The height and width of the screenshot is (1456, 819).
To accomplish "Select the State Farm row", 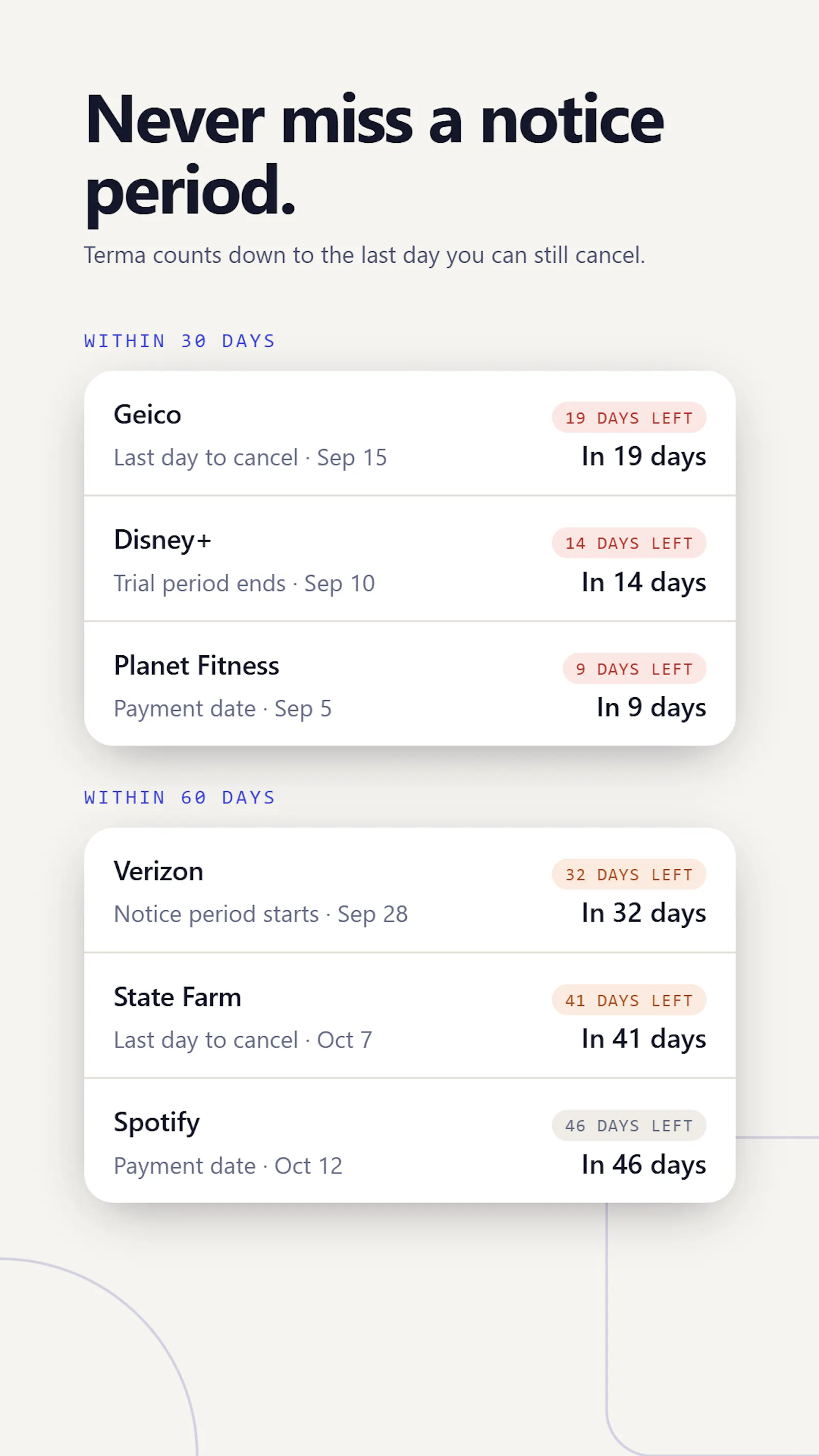I will pyautogui.click(x=409, y=1016).
